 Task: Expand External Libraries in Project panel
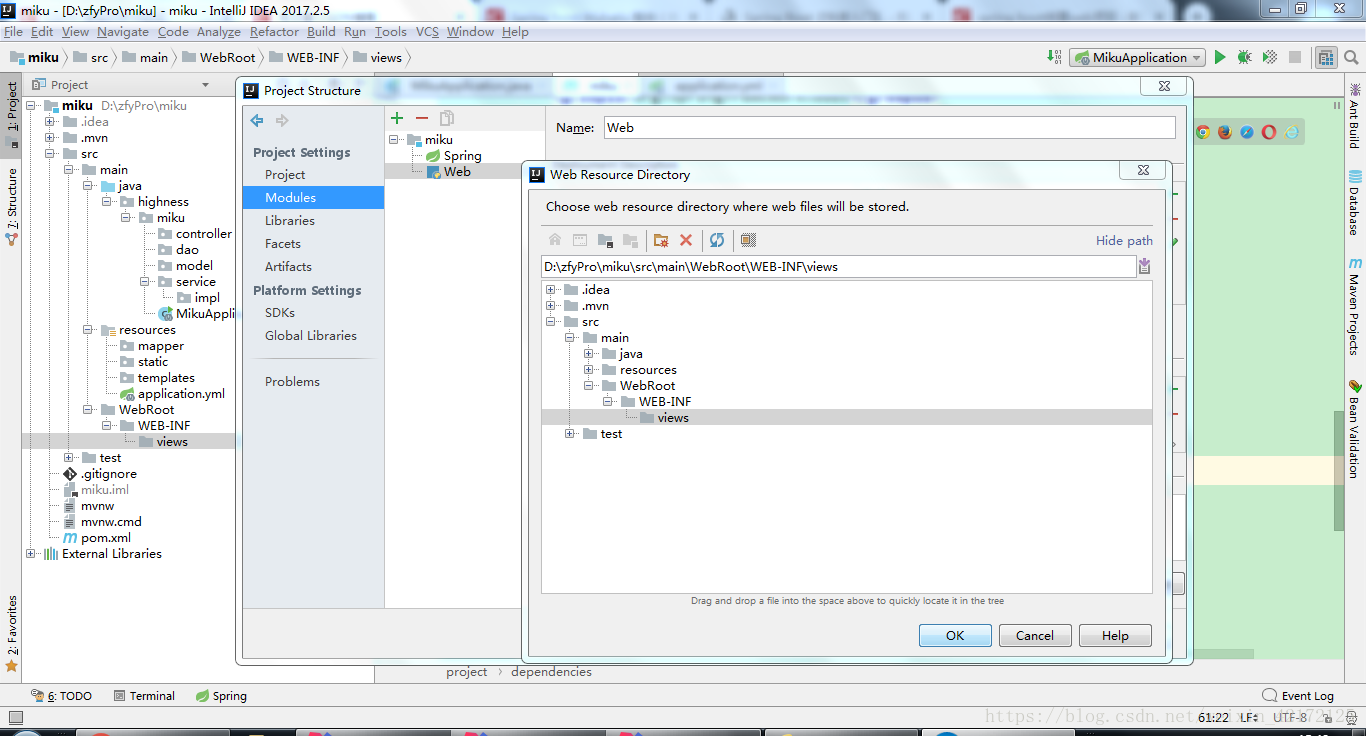pos(31,554)
